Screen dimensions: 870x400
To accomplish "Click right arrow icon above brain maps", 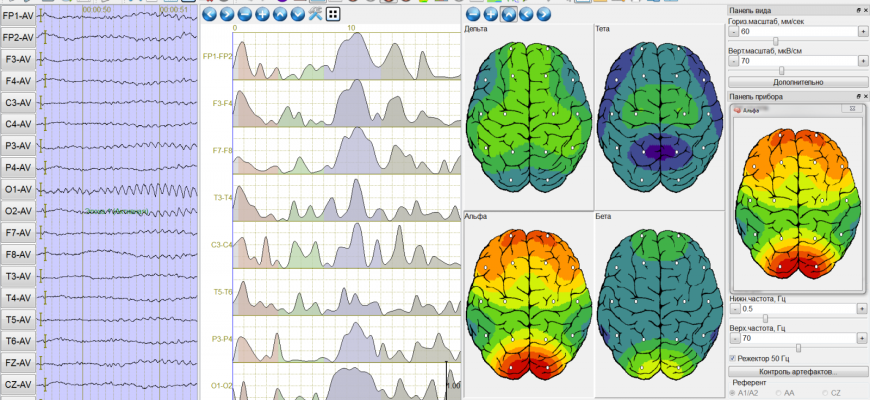I will (544, 14).
